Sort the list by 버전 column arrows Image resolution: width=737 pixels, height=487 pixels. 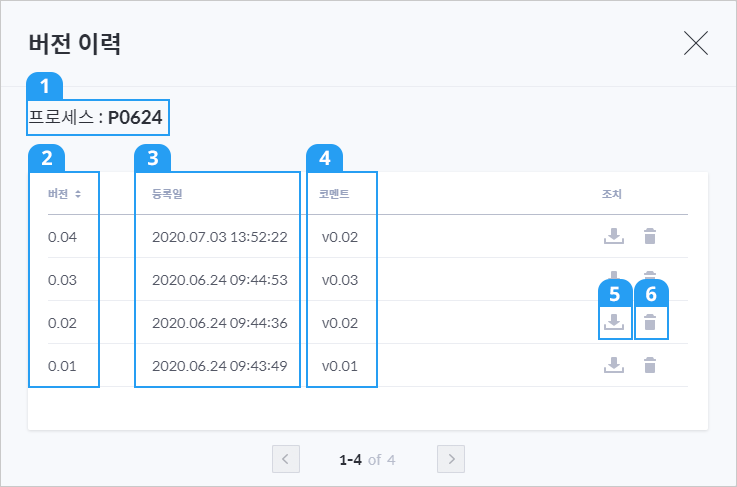pos(78,194)
